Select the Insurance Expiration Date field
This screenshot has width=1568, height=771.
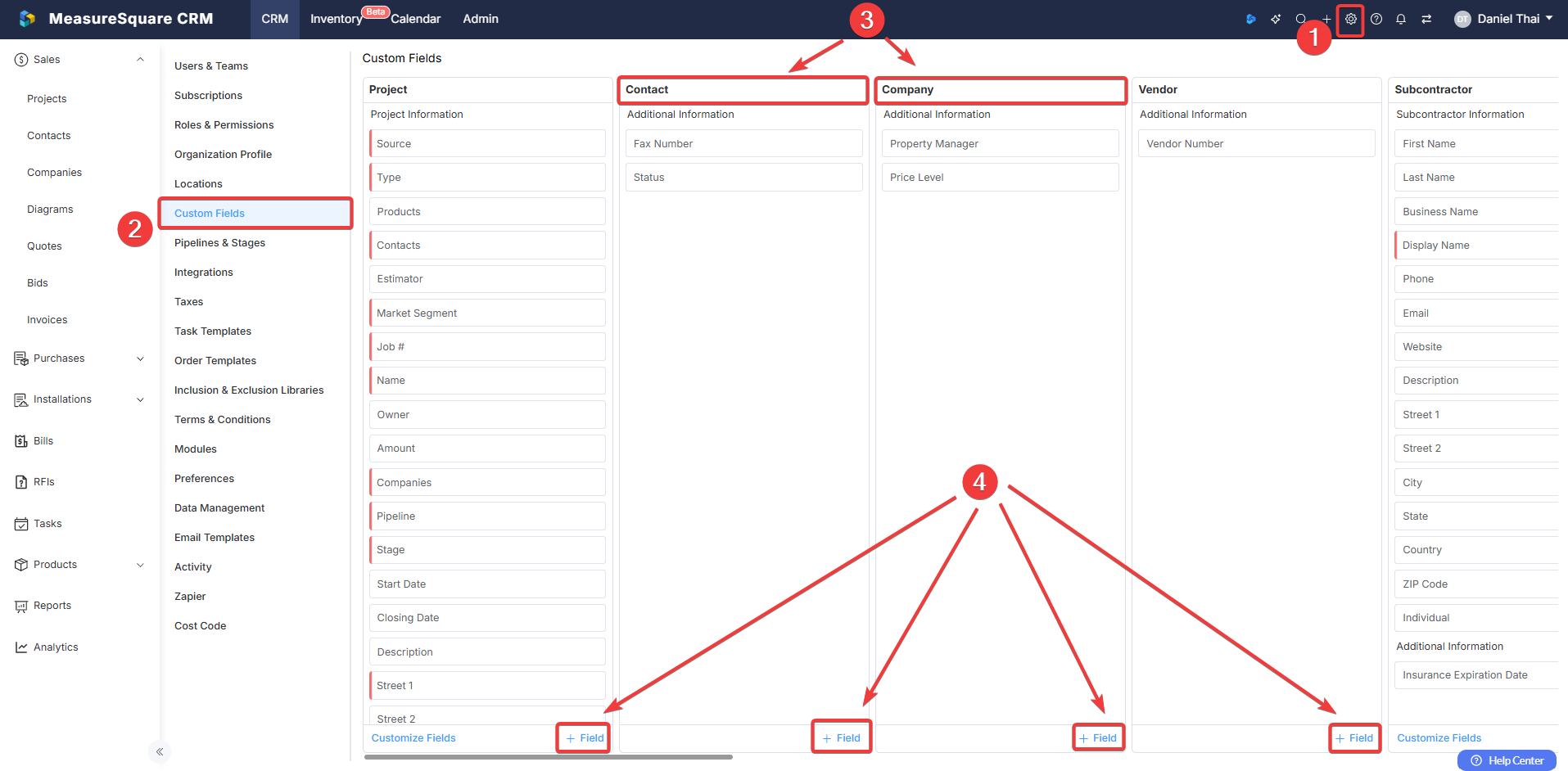coord(1476,675)
